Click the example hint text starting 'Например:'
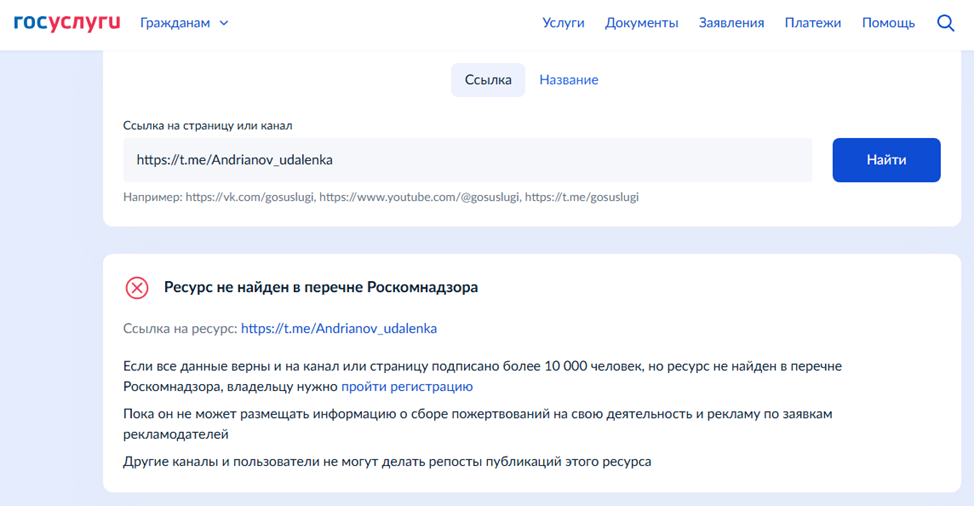 point(381,197)
